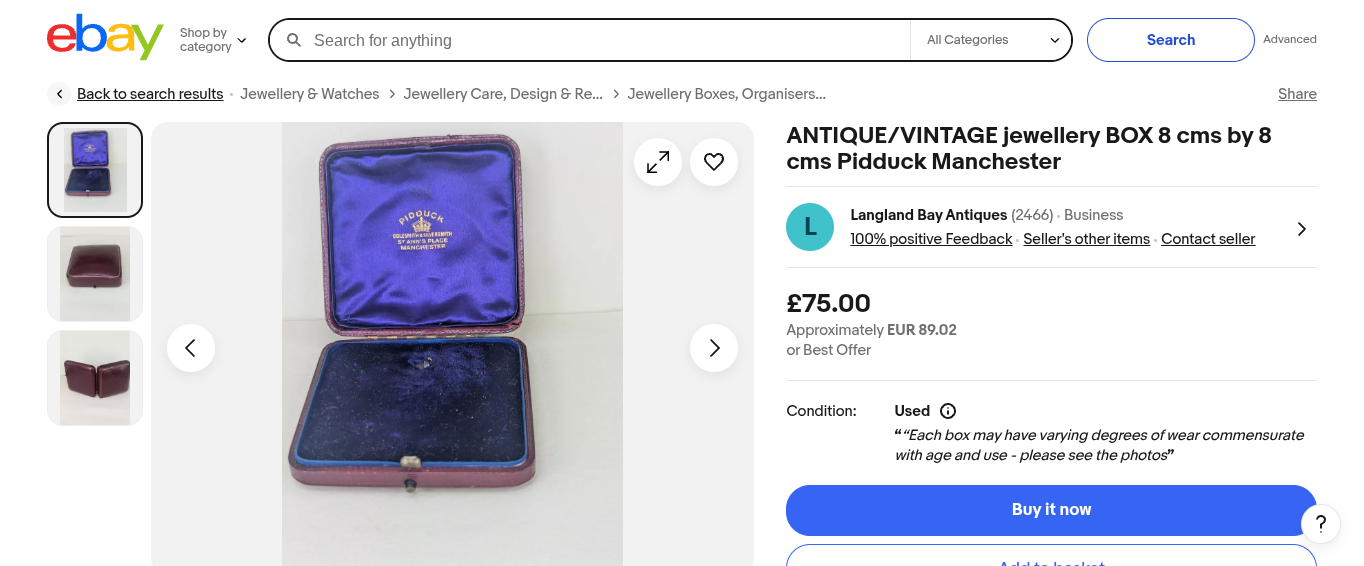Click the seller avatar circle with L
This screenshot has width=1364, height=566.
coord(810,227)
